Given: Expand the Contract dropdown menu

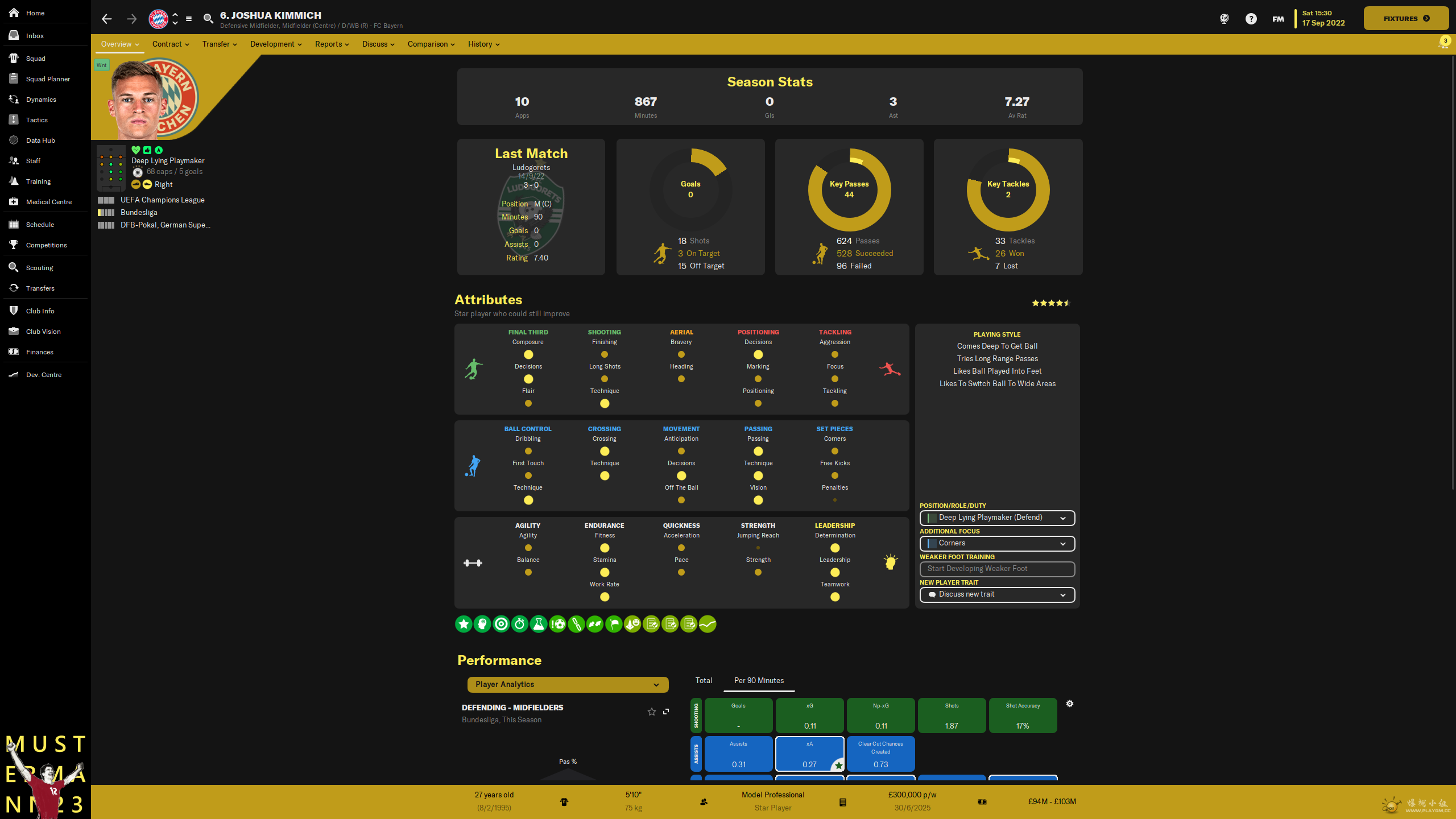Looking at the screenshot, I should 171,44.
